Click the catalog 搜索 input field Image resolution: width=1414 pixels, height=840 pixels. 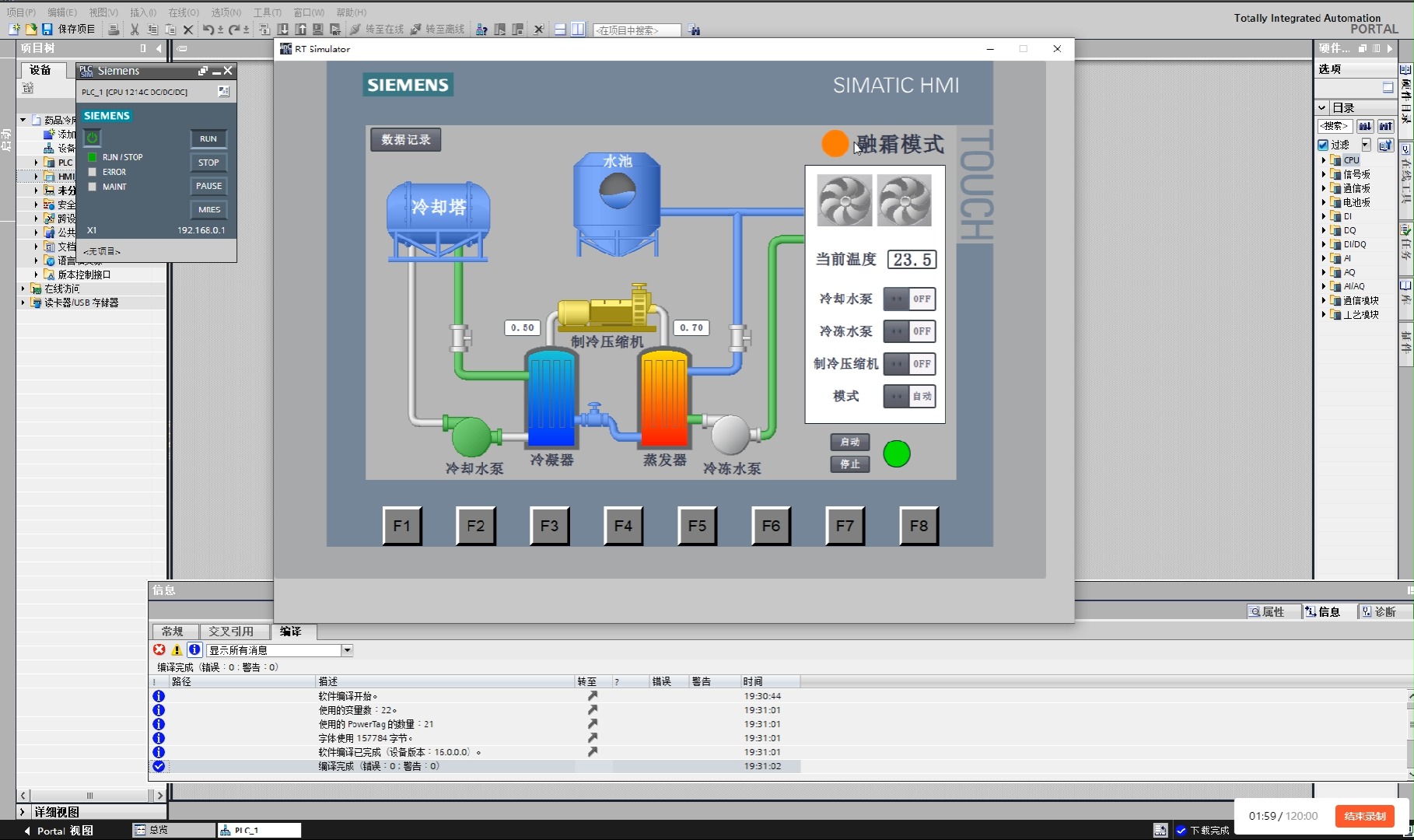coord(1334,126)
